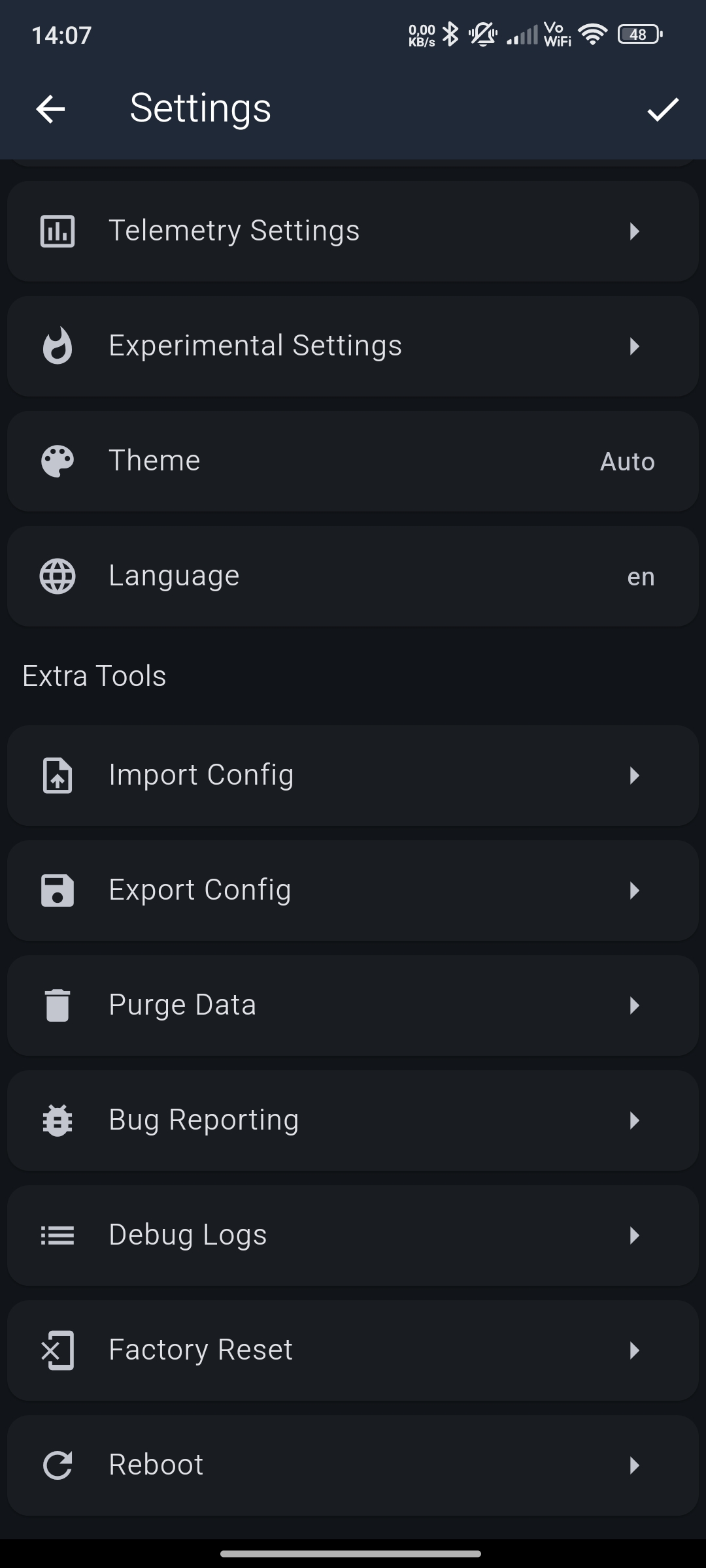Tap the Language globe icon
Viewport: 706px width, 1568px height.
pyautogui.click(x=58, y=576)
